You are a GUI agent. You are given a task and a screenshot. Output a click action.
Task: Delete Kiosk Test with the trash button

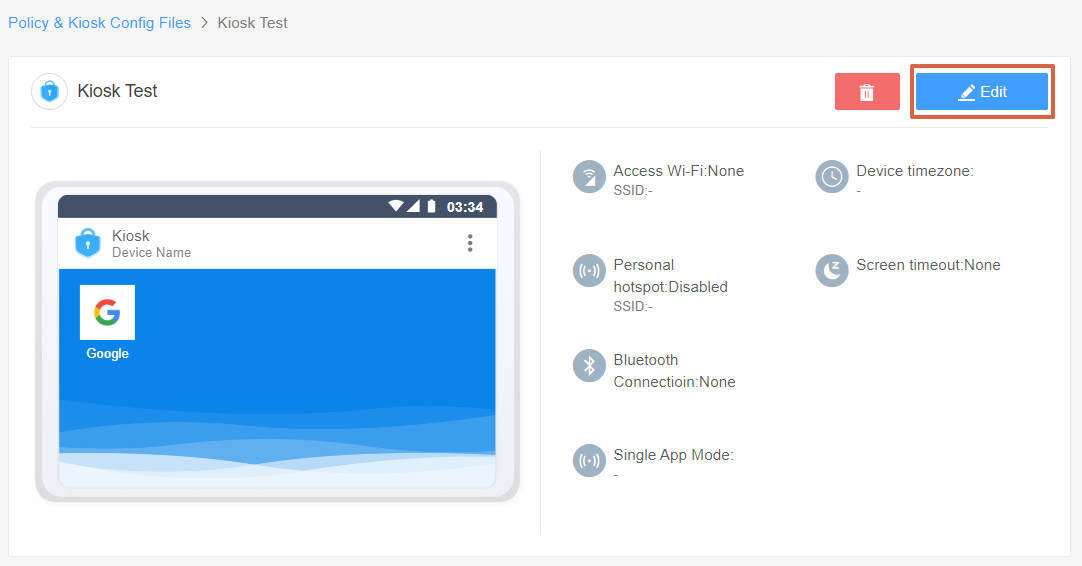[867, 92]
